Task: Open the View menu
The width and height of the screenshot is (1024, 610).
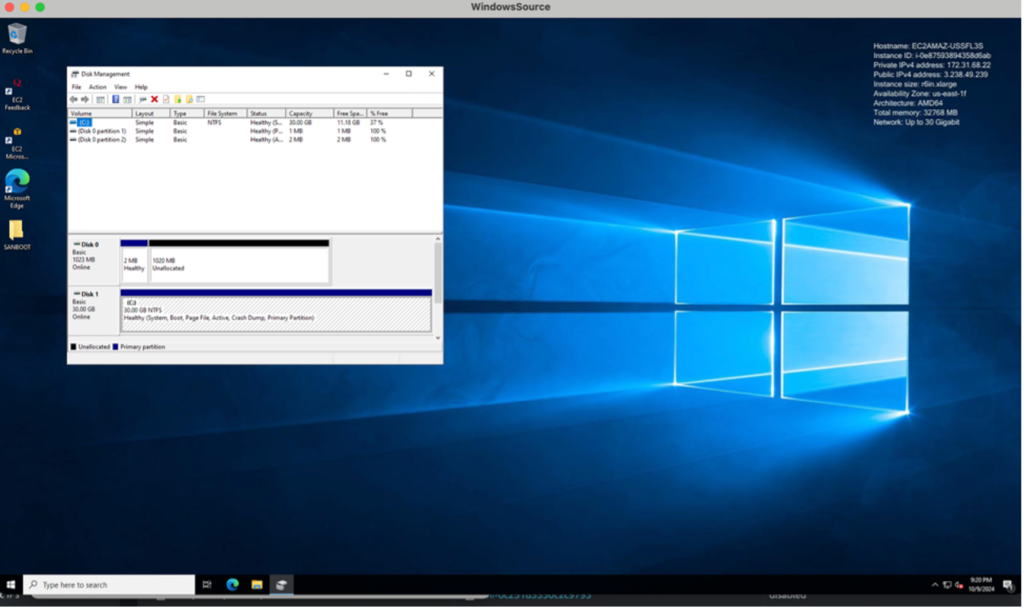Action: coord(120,87)
